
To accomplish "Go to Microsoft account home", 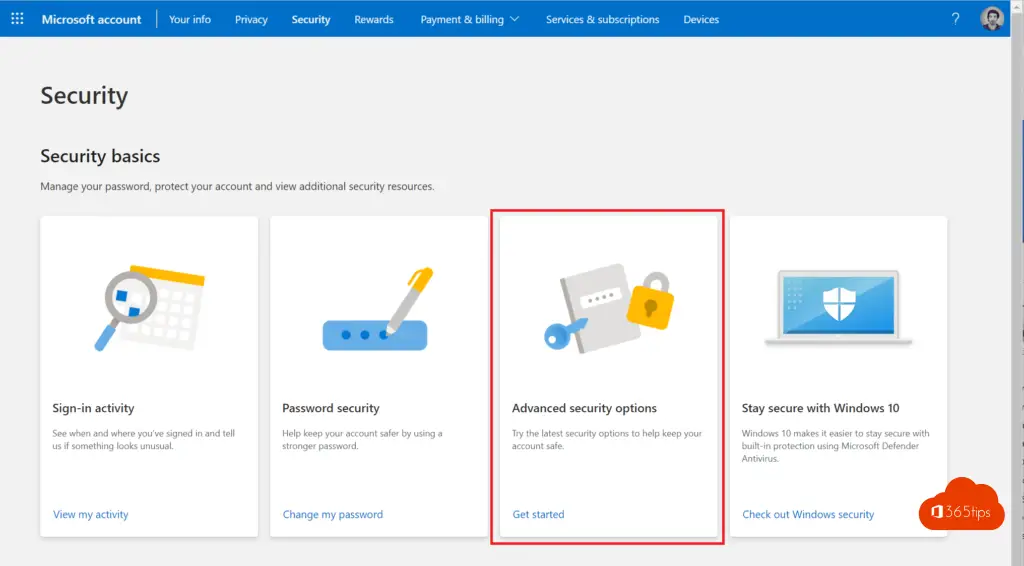I will tap(91, 20).
